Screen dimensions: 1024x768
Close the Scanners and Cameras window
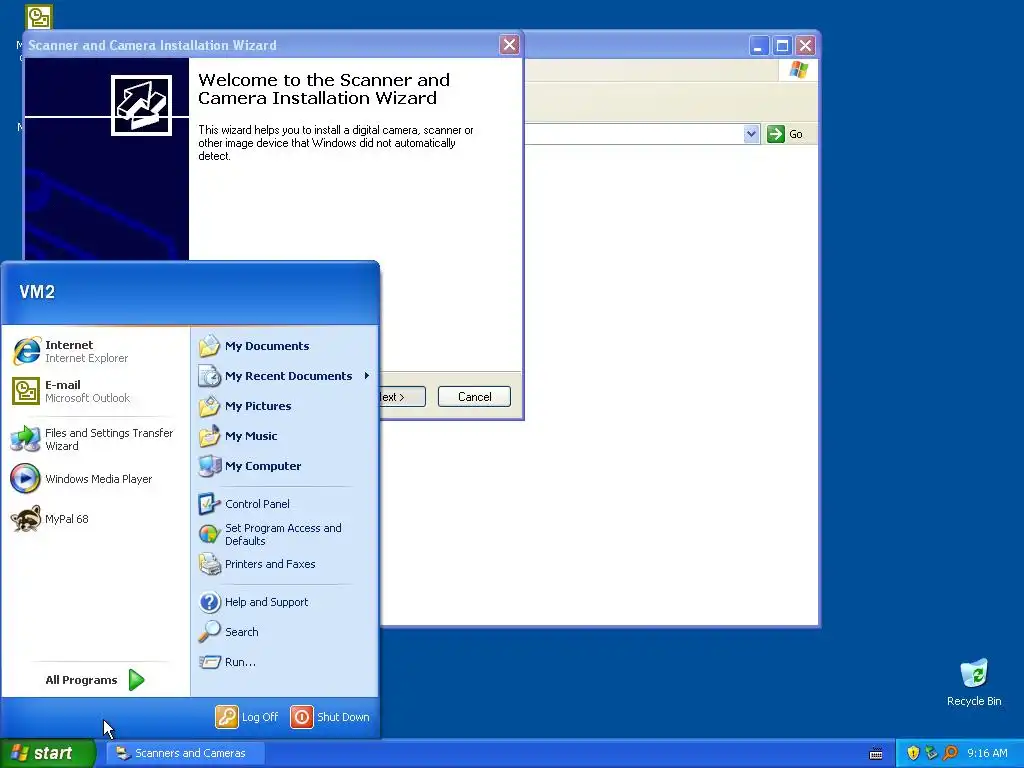[805, 46]
